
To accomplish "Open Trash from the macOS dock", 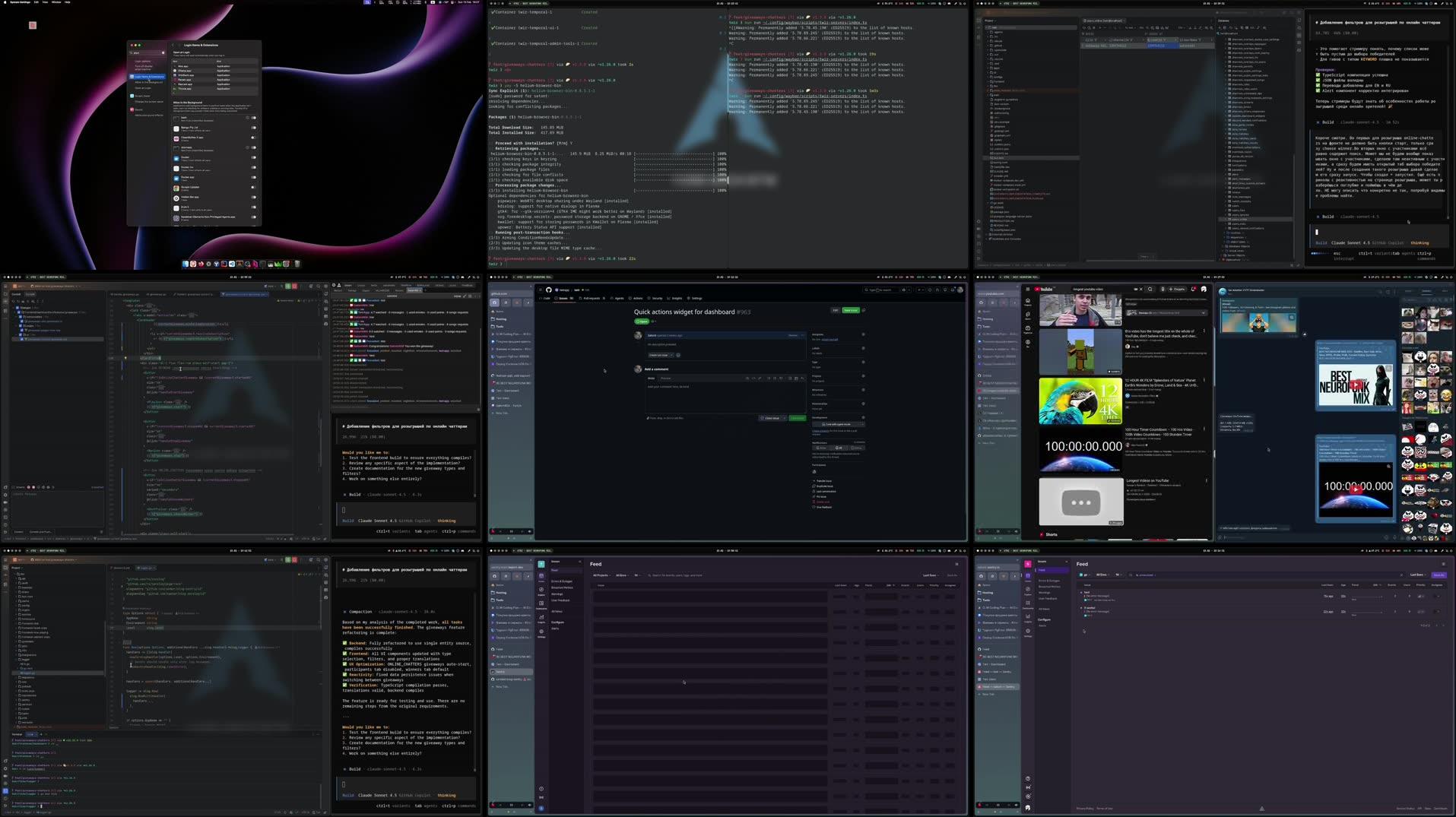I will coord(297,264).
